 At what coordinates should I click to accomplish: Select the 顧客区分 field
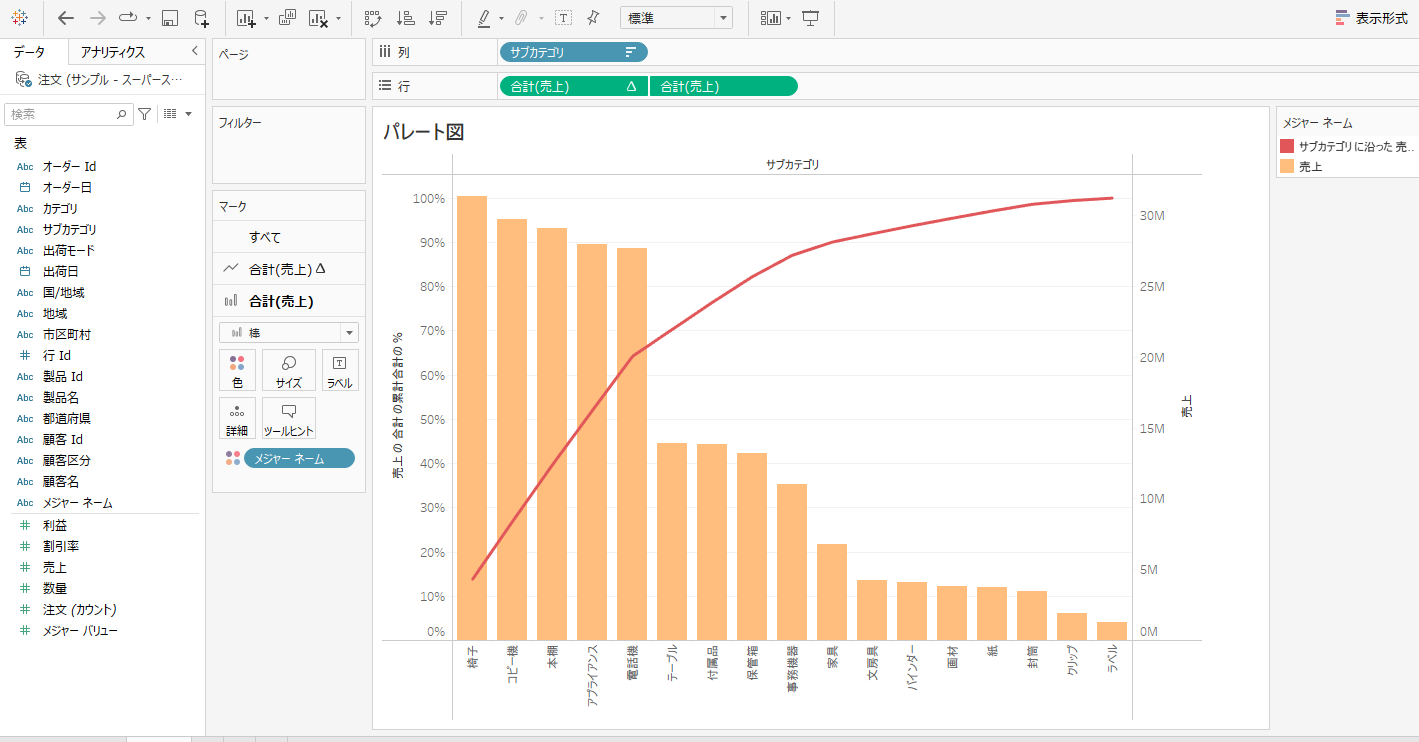coord(67,461)
